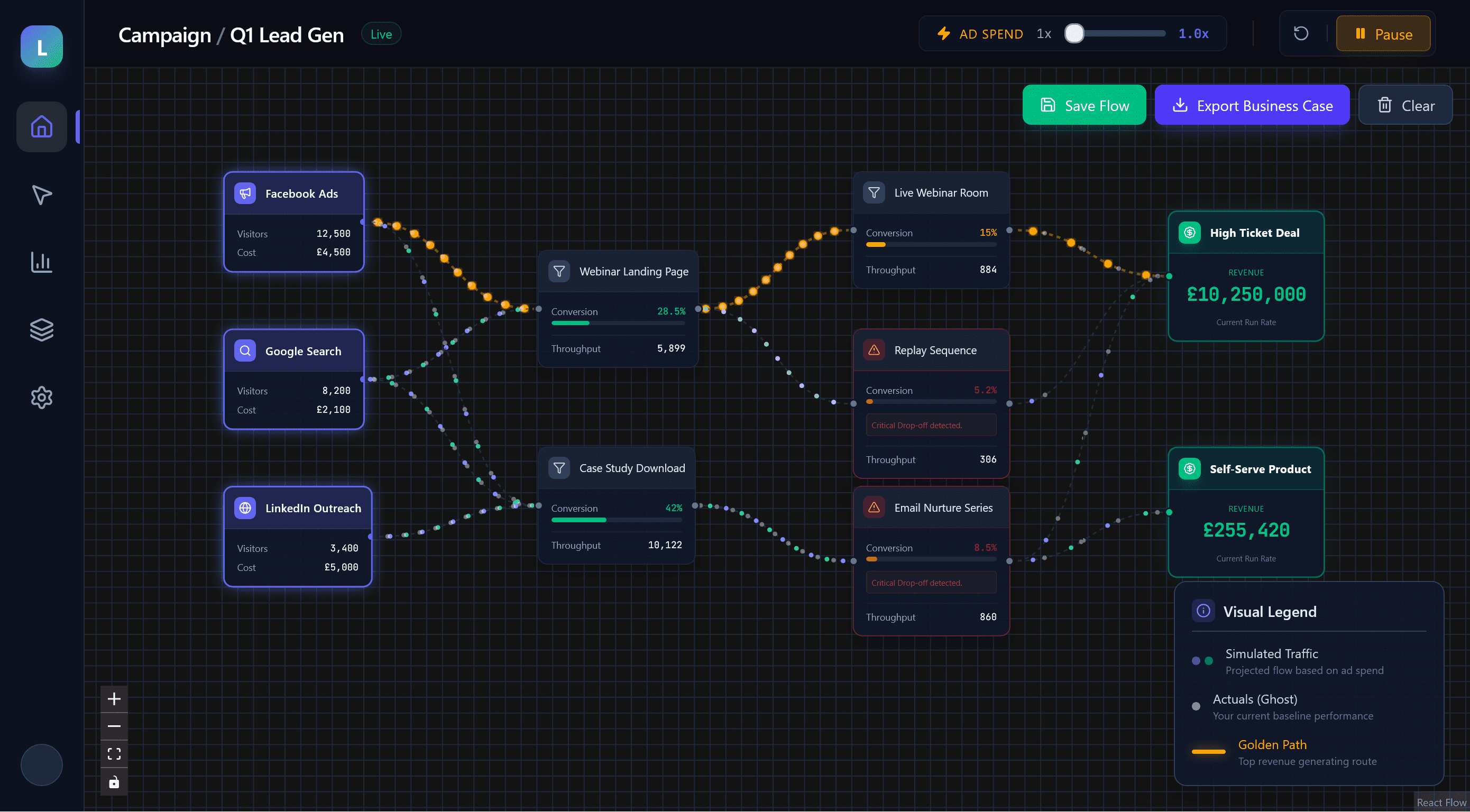Click the reset simulation icon
Viewport: 1470px width, 812px height.
point(1300,34)
